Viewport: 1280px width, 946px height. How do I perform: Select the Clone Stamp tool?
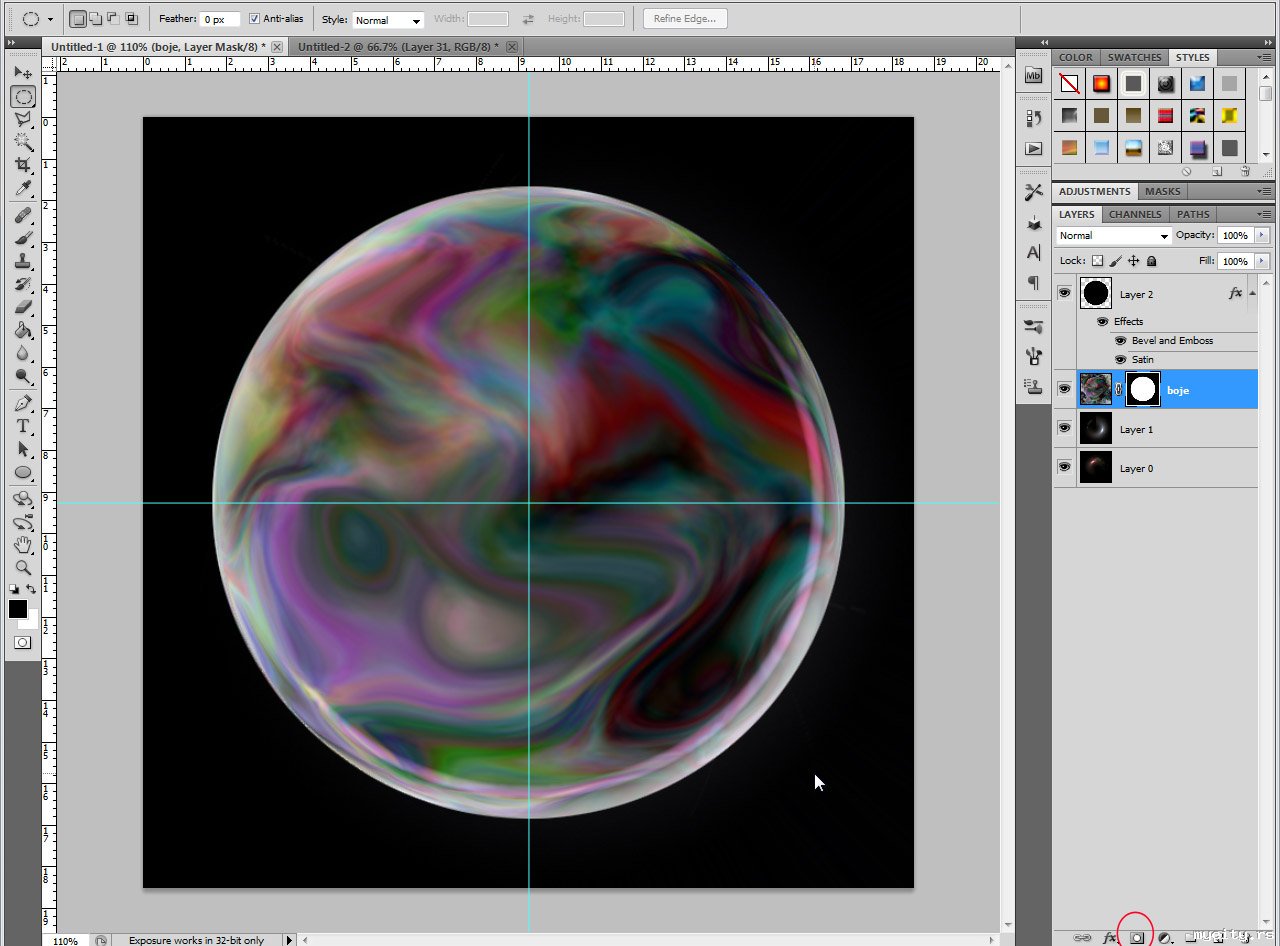23,261
